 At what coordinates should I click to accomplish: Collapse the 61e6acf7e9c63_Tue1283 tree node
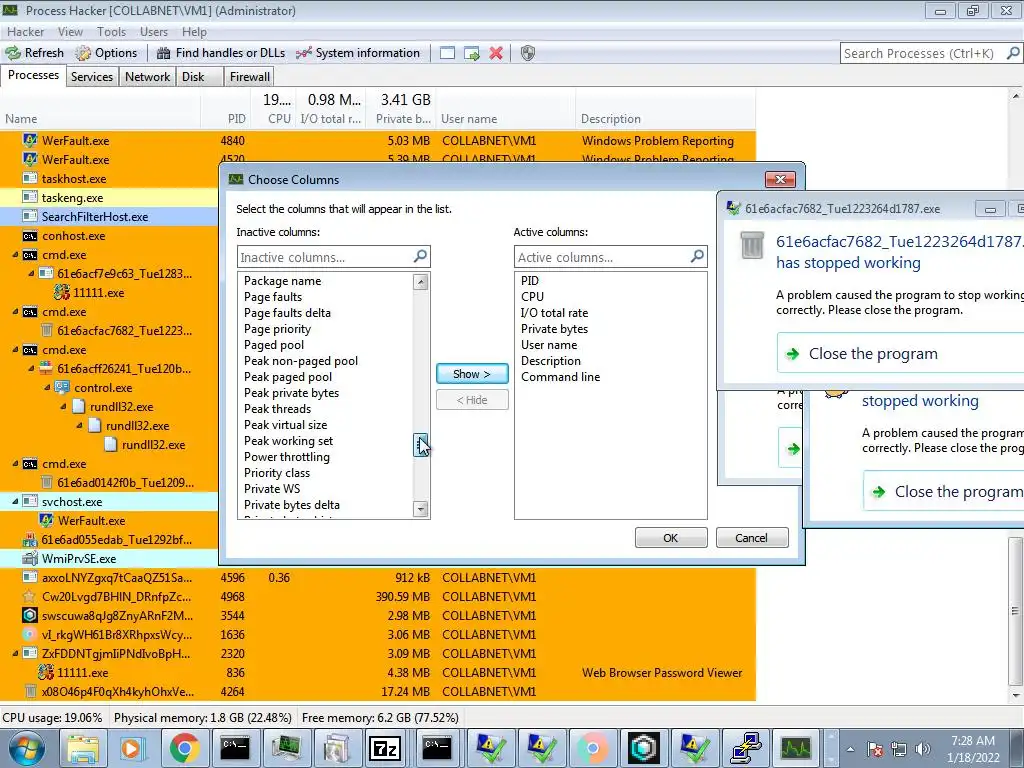coord(31,274)
